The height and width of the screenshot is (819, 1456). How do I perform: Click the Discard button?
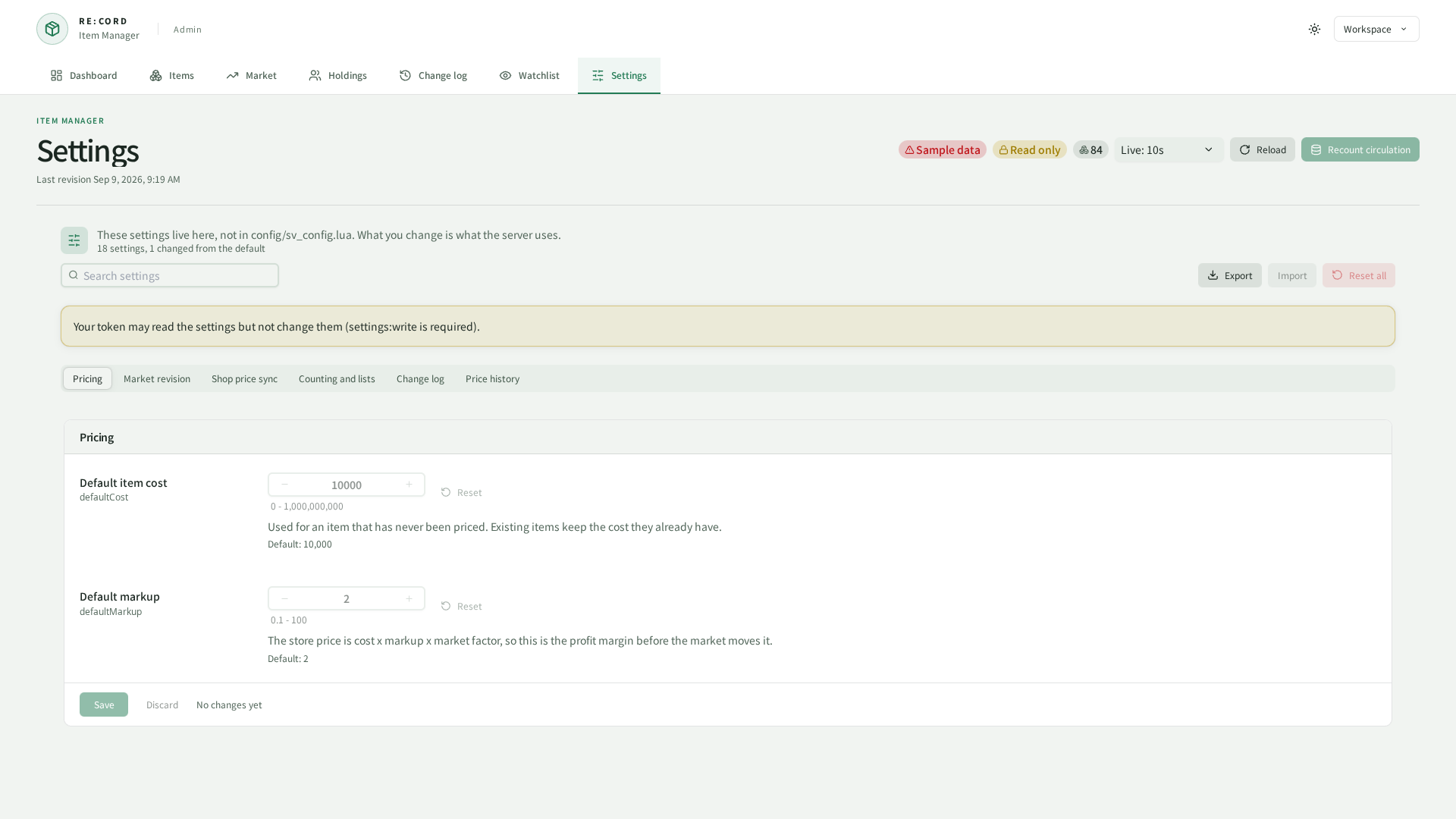click(162, 704)
